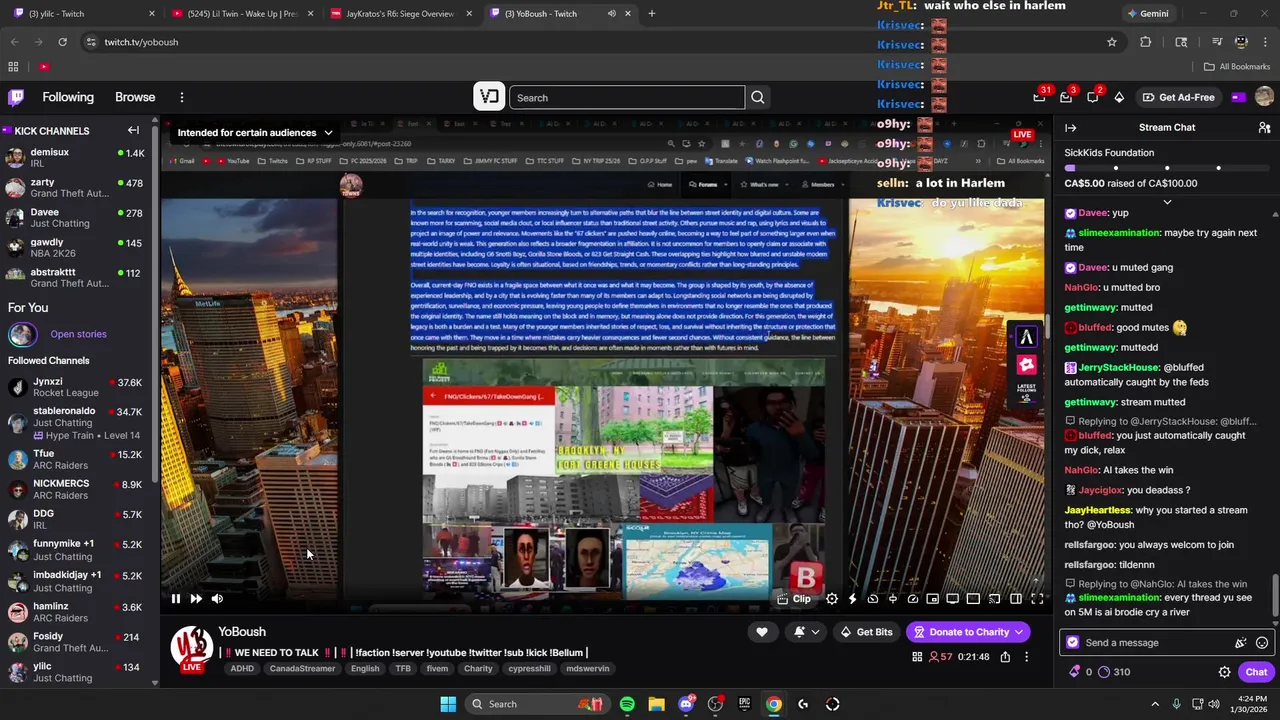Open Browse page
Image resolution: width=1280 pixels, height=720 pixels.
coord(135,97)
